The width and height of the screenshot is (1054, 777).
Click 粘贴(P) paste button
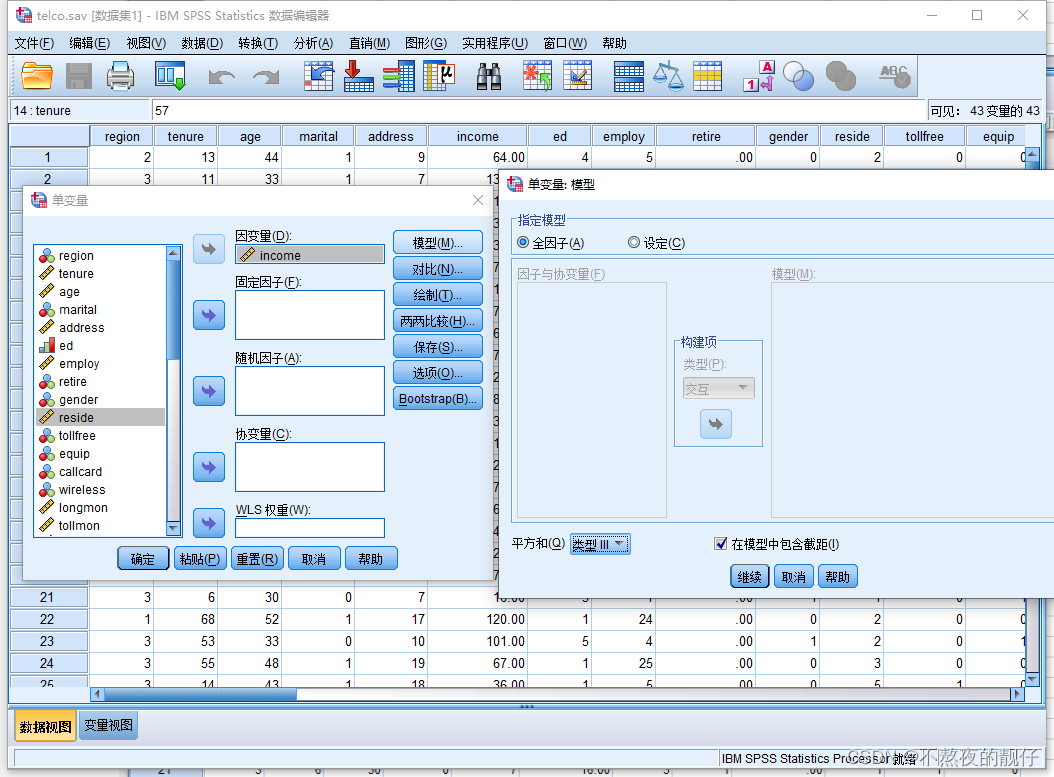200,559
